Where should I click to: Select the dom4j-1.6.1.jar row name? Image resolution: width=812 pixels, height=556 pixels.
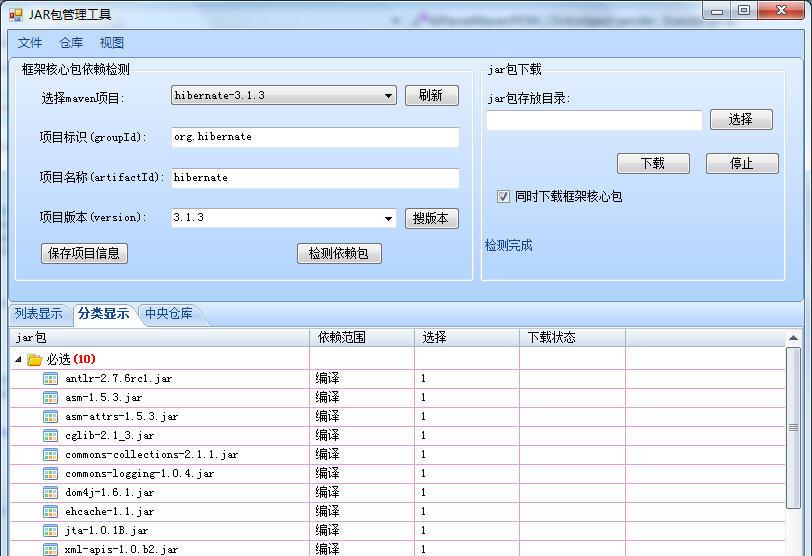tap(109, 492)
